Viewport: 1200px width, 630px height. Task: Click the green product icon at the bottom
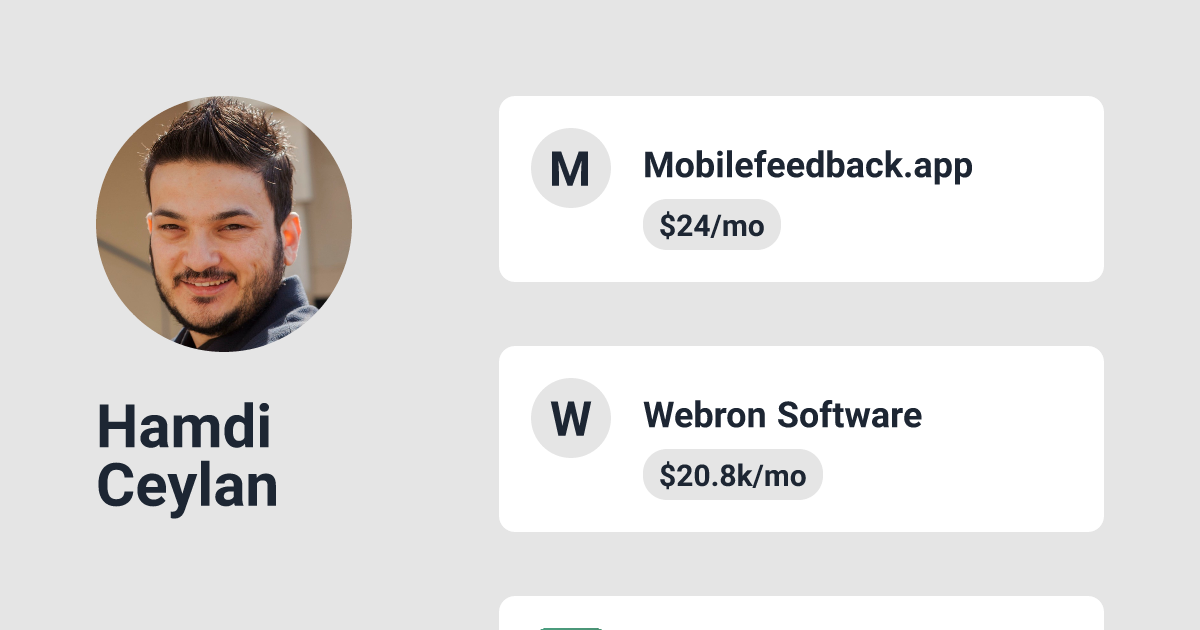(x=570, y=627)
